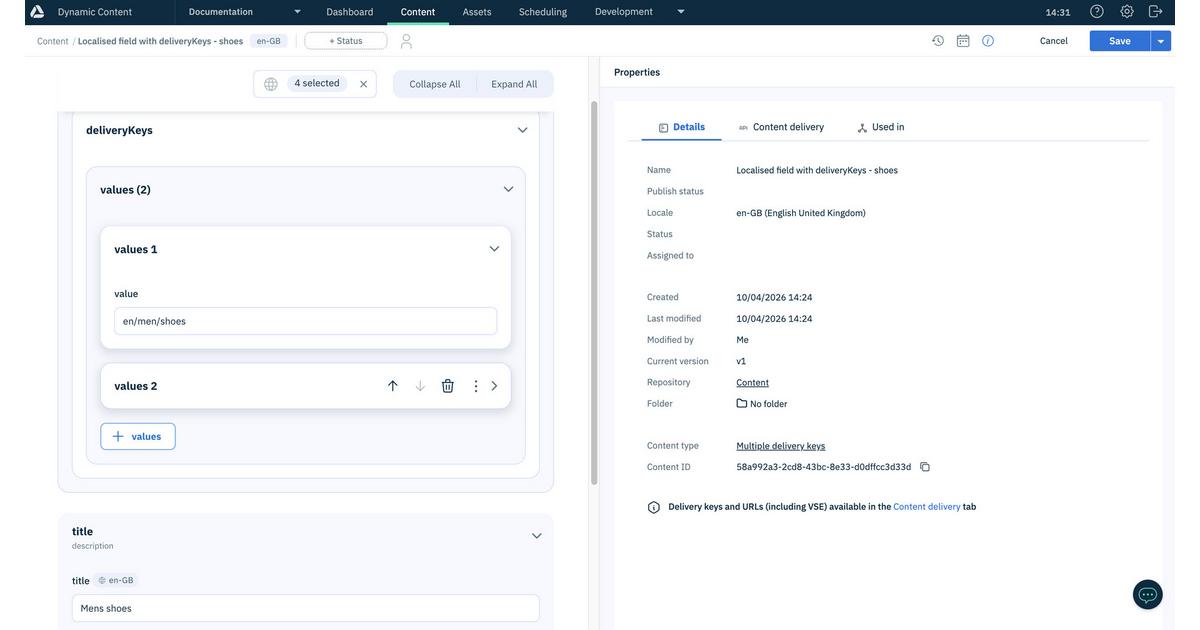
Task: Click Expand All
Action: click(514, 84)
